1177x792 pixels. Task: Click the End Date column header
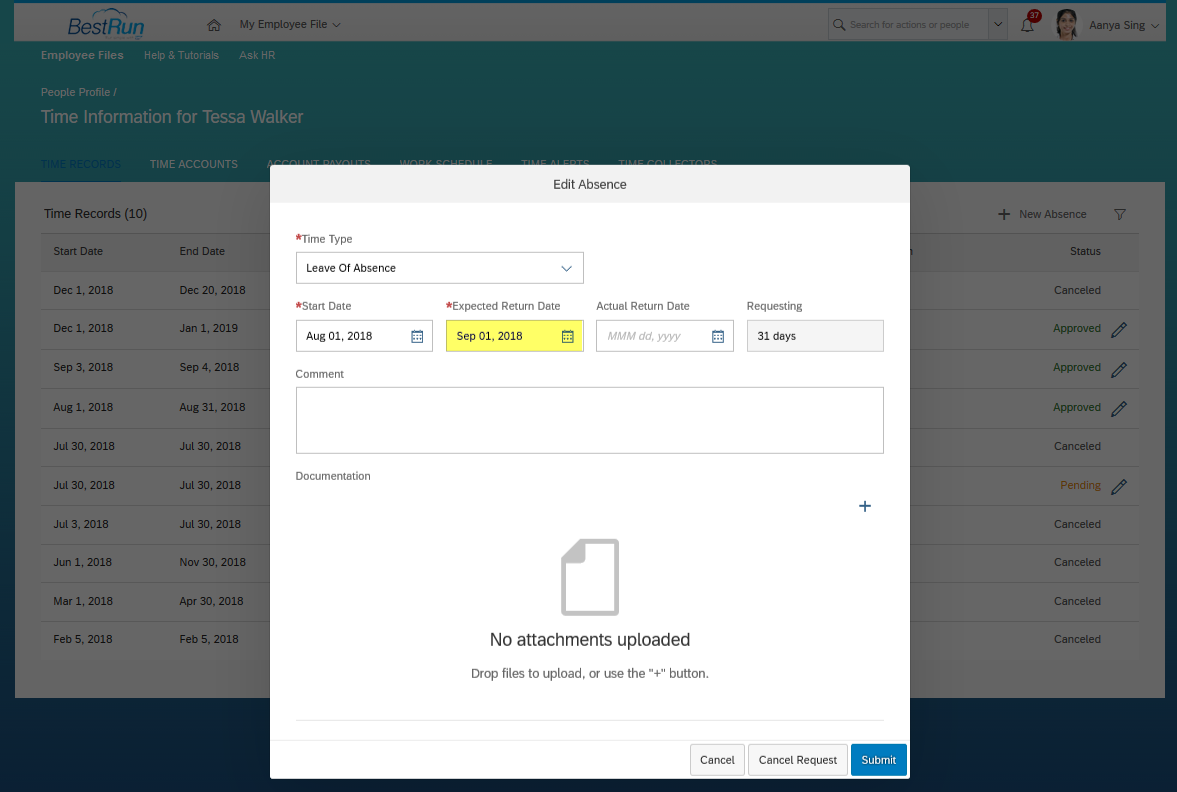click(202, 251)
